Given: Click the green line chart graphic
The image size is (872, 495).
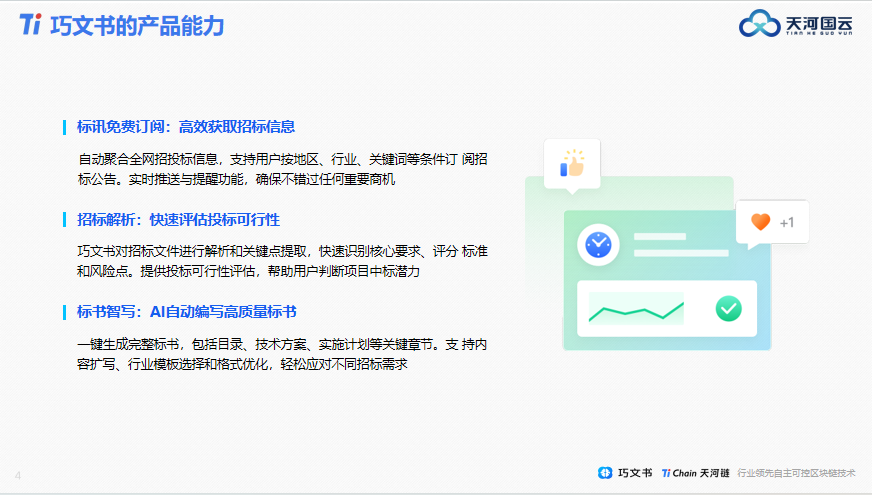Looking at the screenshot, I should [636, 309].
